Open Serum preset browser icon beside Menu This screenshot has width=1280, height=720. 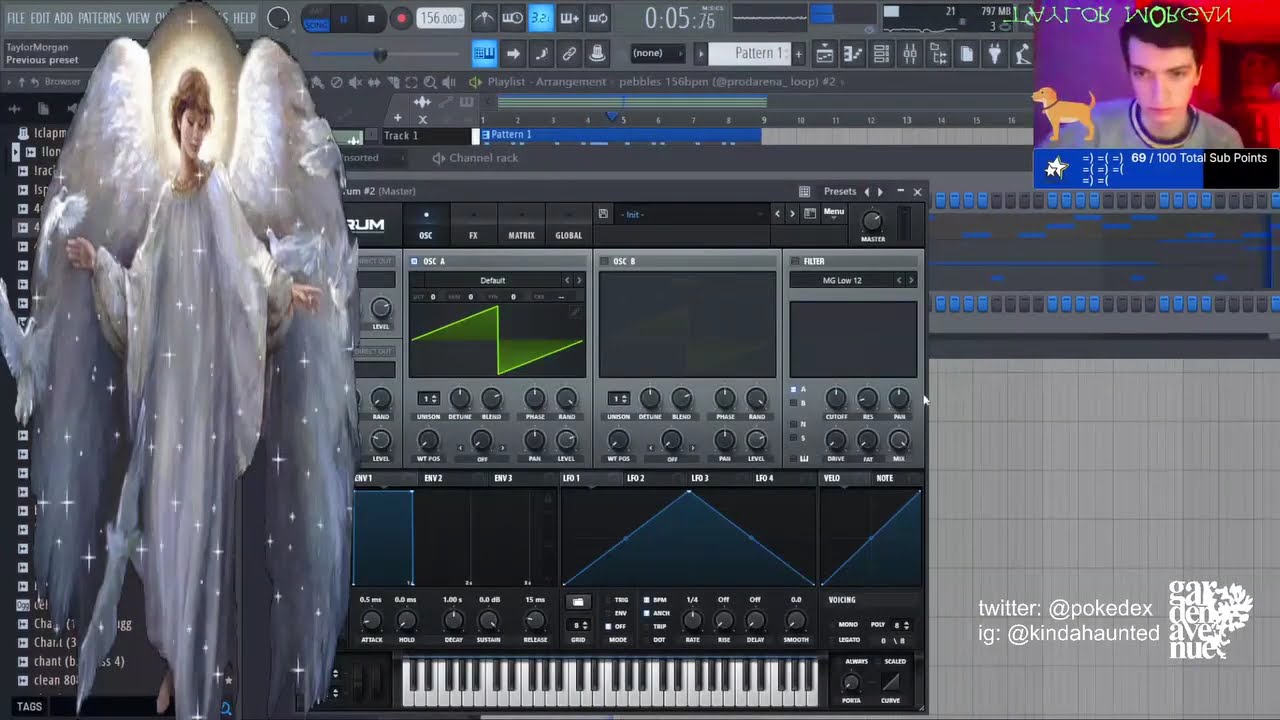click(810, 213)
